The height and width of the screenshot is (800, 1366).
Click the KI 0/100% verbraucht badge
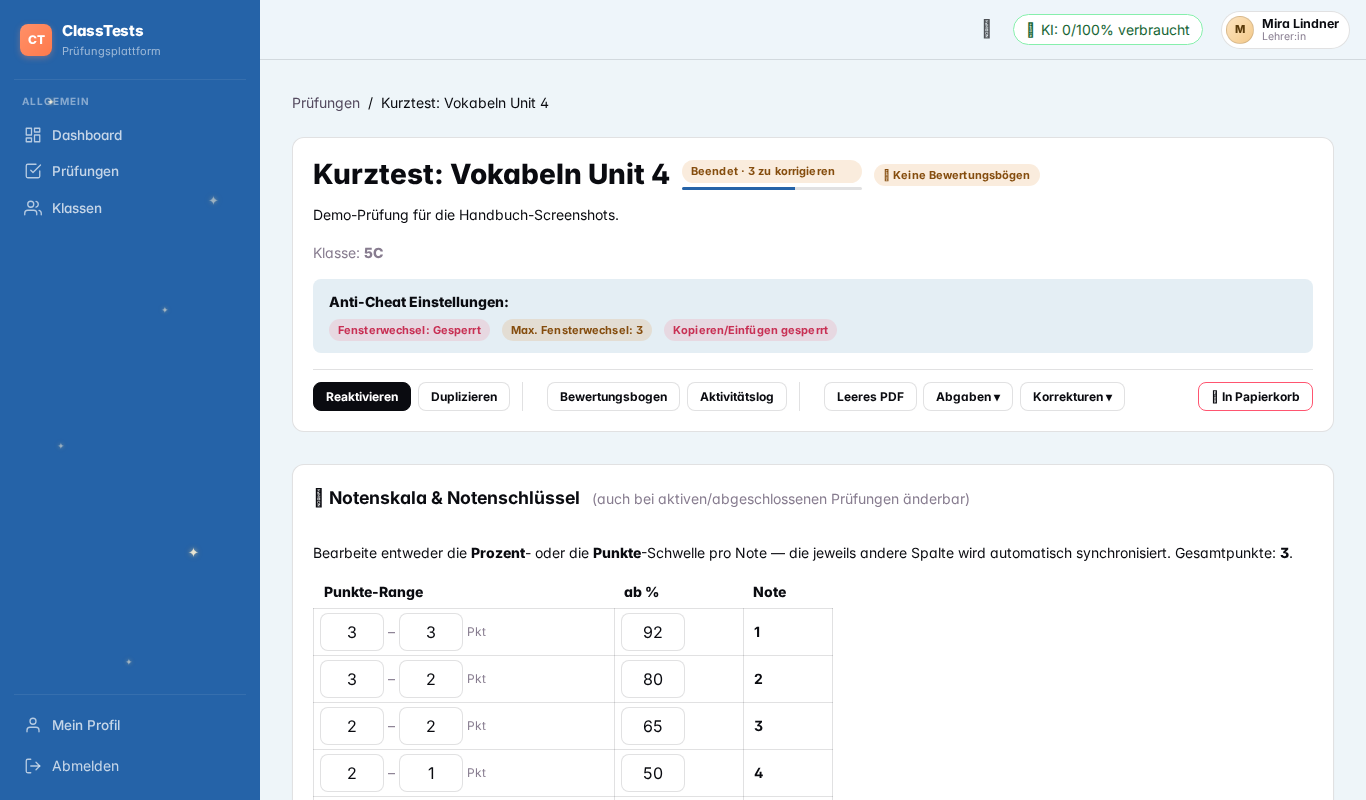click(1108, 30)
